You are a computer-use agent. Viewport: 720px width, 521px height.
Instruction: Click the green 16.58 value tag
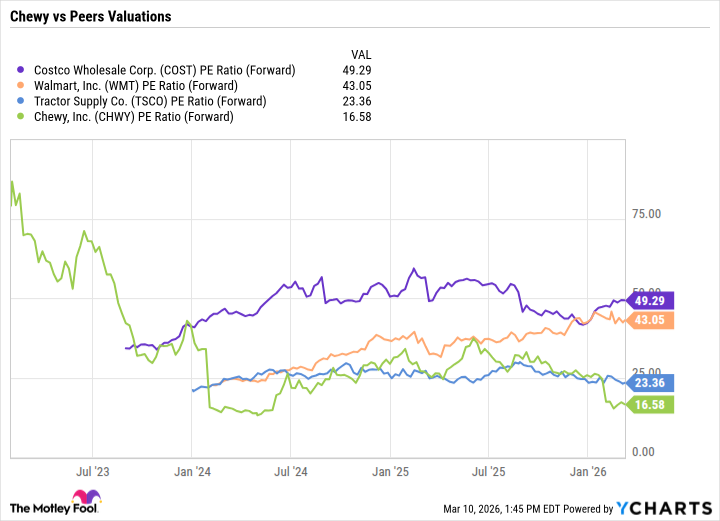coord(652,404)
